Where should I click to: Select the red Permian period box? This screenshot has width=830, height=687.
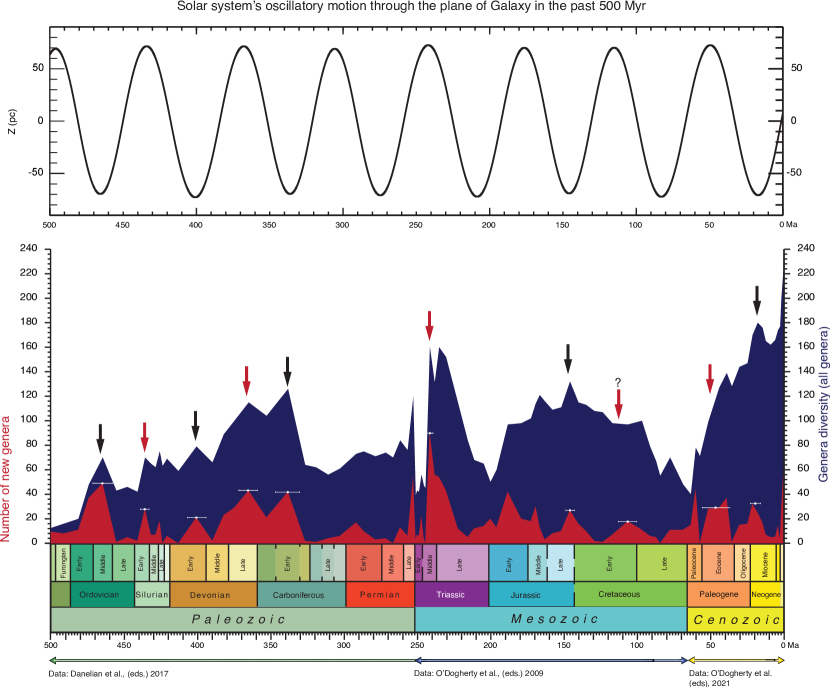(380, 594)
